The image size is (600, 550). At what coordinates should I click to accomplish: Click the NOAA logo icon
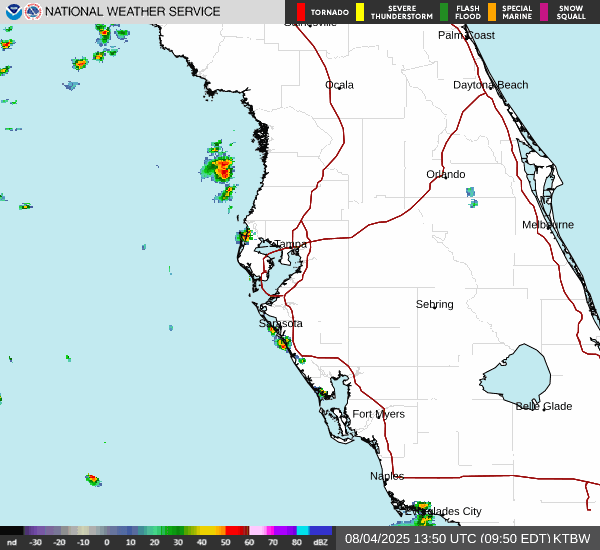tap(11, 12)
